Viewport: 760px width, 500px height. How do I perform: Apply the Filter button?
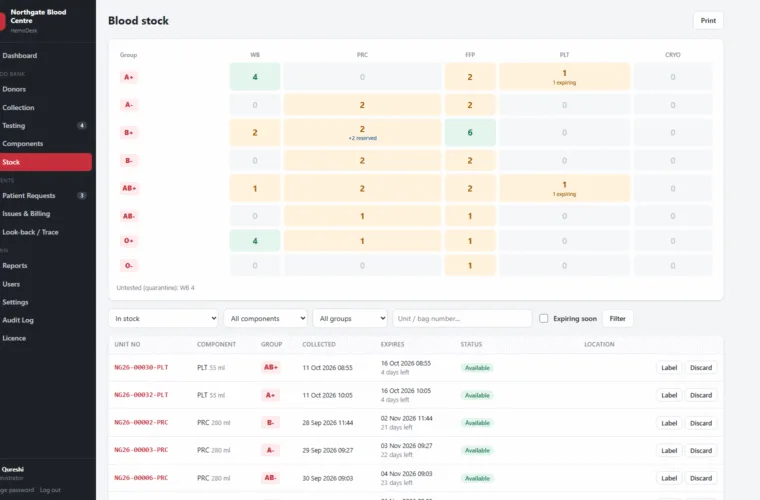[x=618, y=318]
